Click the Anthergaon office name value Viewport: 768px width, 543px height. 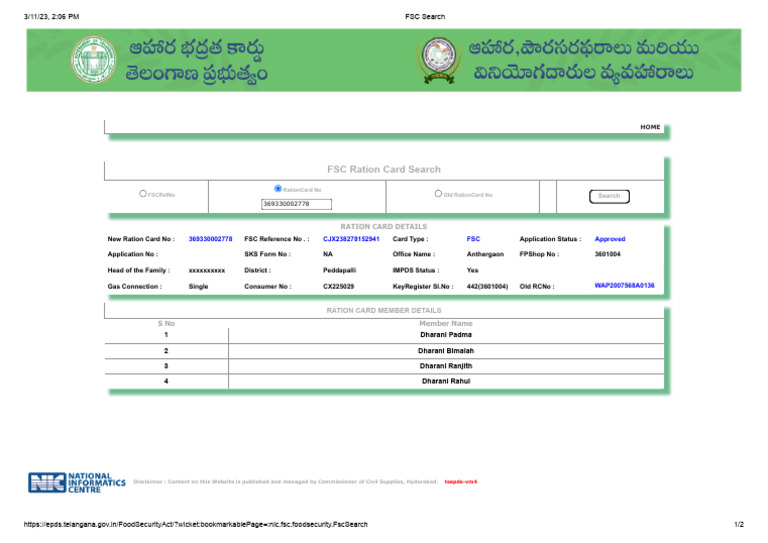485,254
